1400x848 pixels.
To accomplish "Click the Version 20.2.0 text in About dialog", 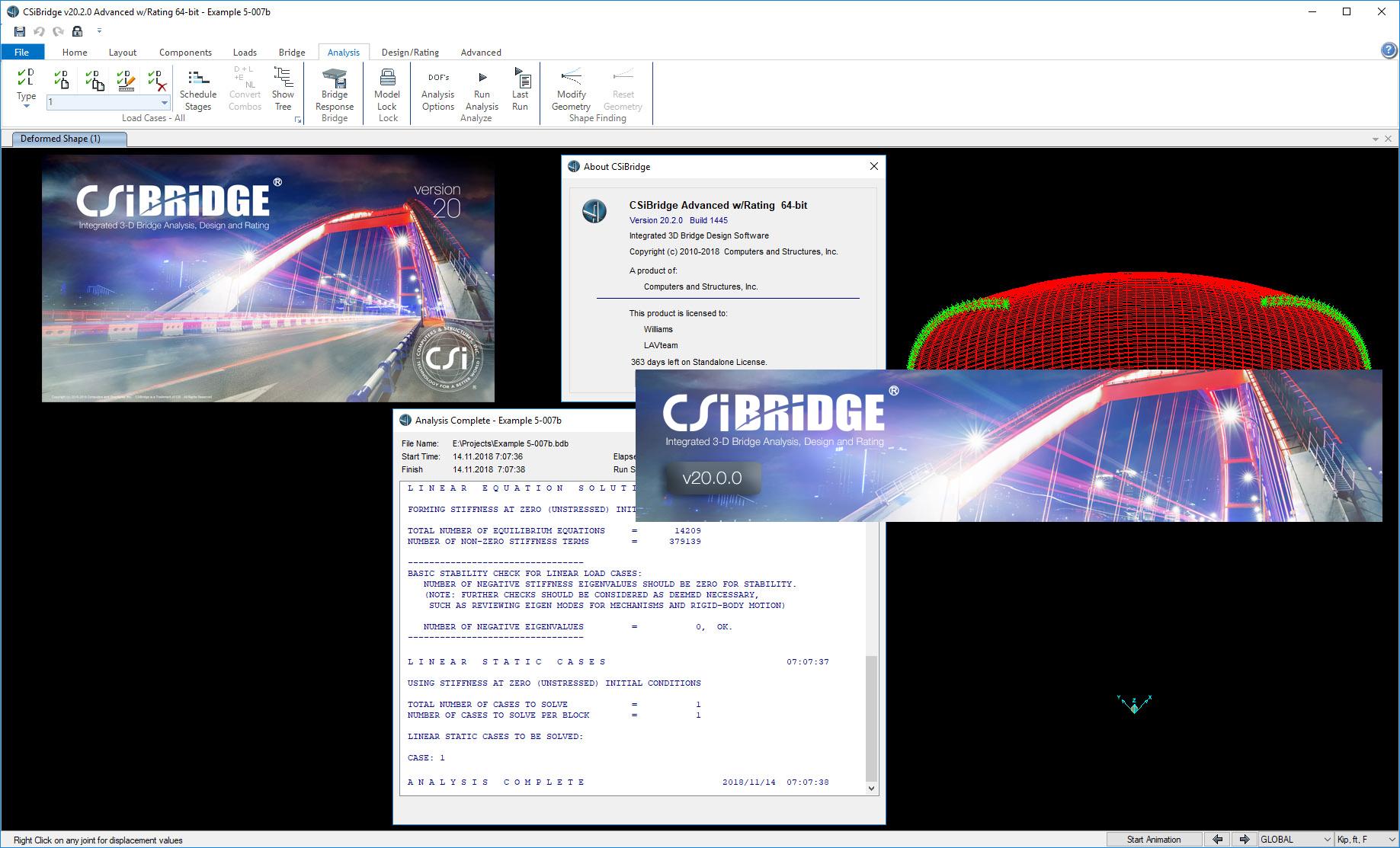I will coord(656,220).
